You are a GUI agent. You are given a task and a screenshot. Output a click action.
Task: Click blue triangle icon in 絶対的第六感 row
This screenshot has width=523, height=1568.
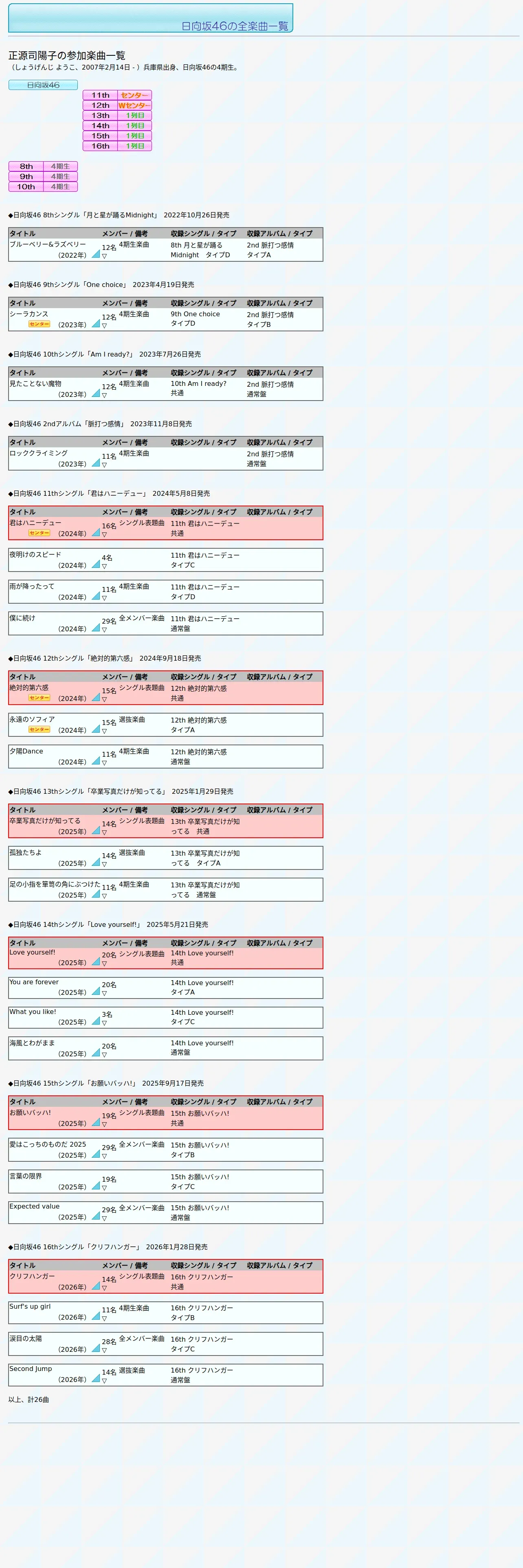(96, 697)
